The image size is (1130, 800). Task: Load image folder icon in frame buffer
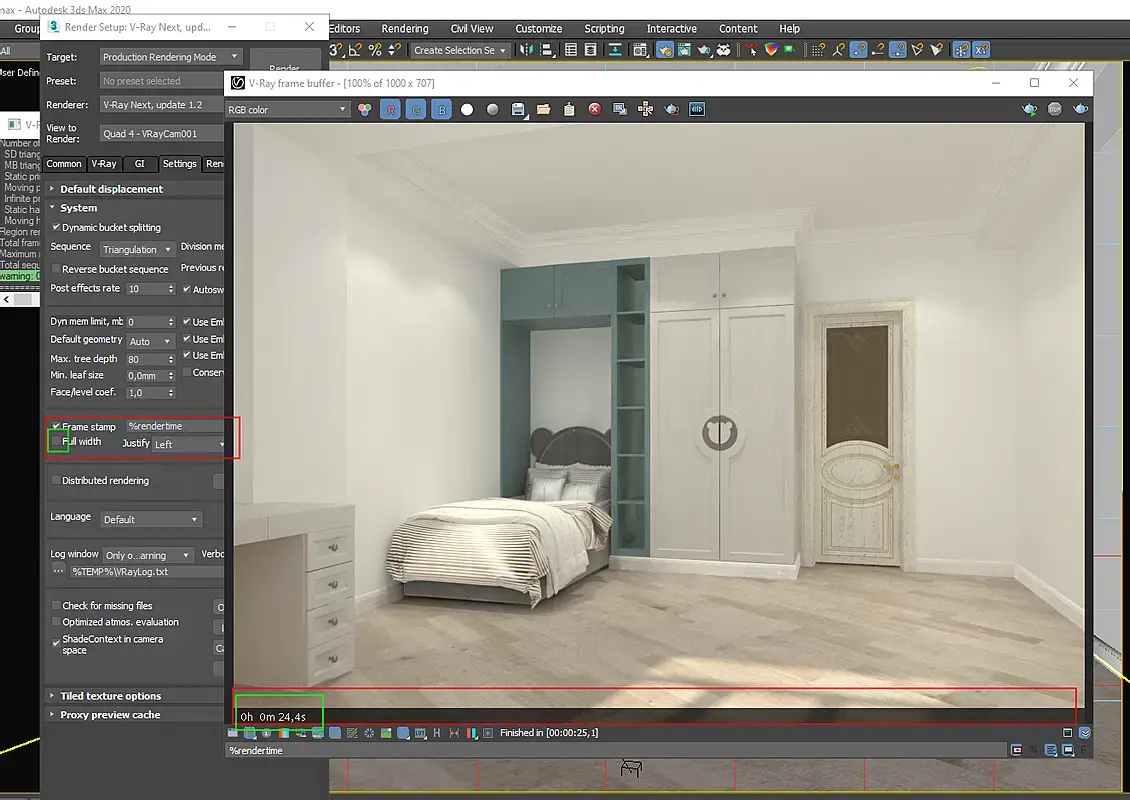click(x=543, y=110)
